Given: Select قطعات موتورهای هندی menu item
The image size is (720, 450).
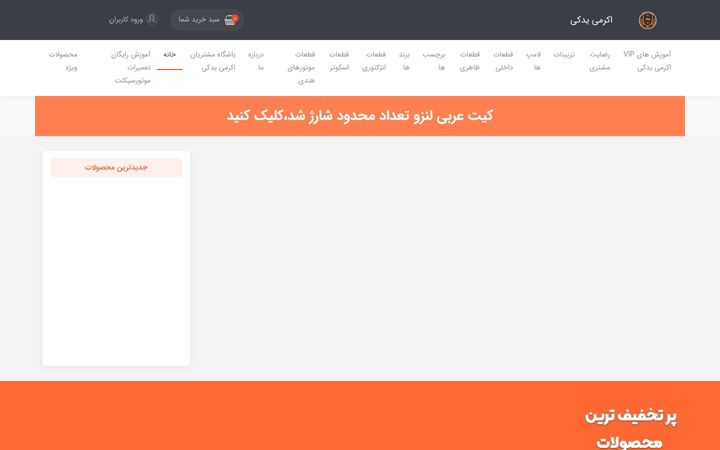Looking at the screenshot, I should coord(301,67).
